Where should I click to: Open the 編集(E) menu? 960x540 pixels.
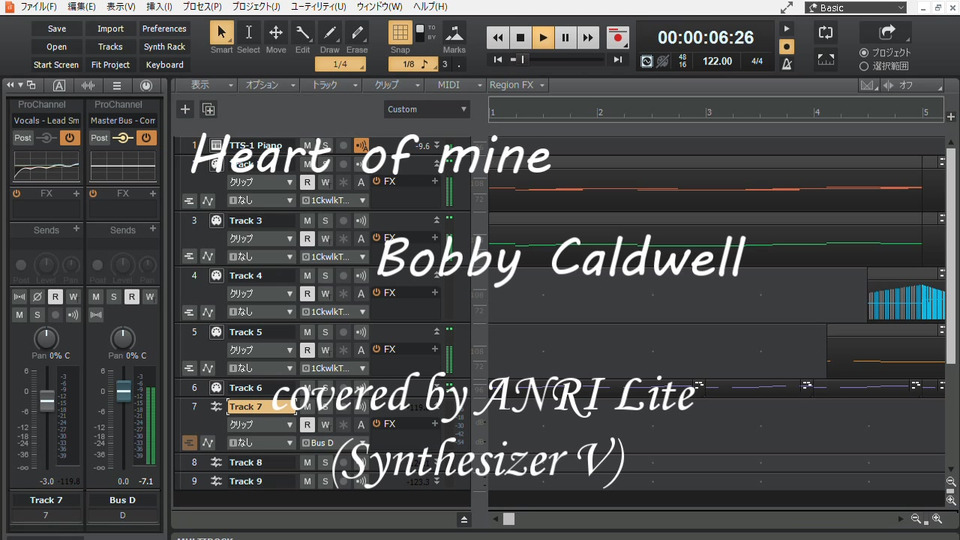click(81, 7)
